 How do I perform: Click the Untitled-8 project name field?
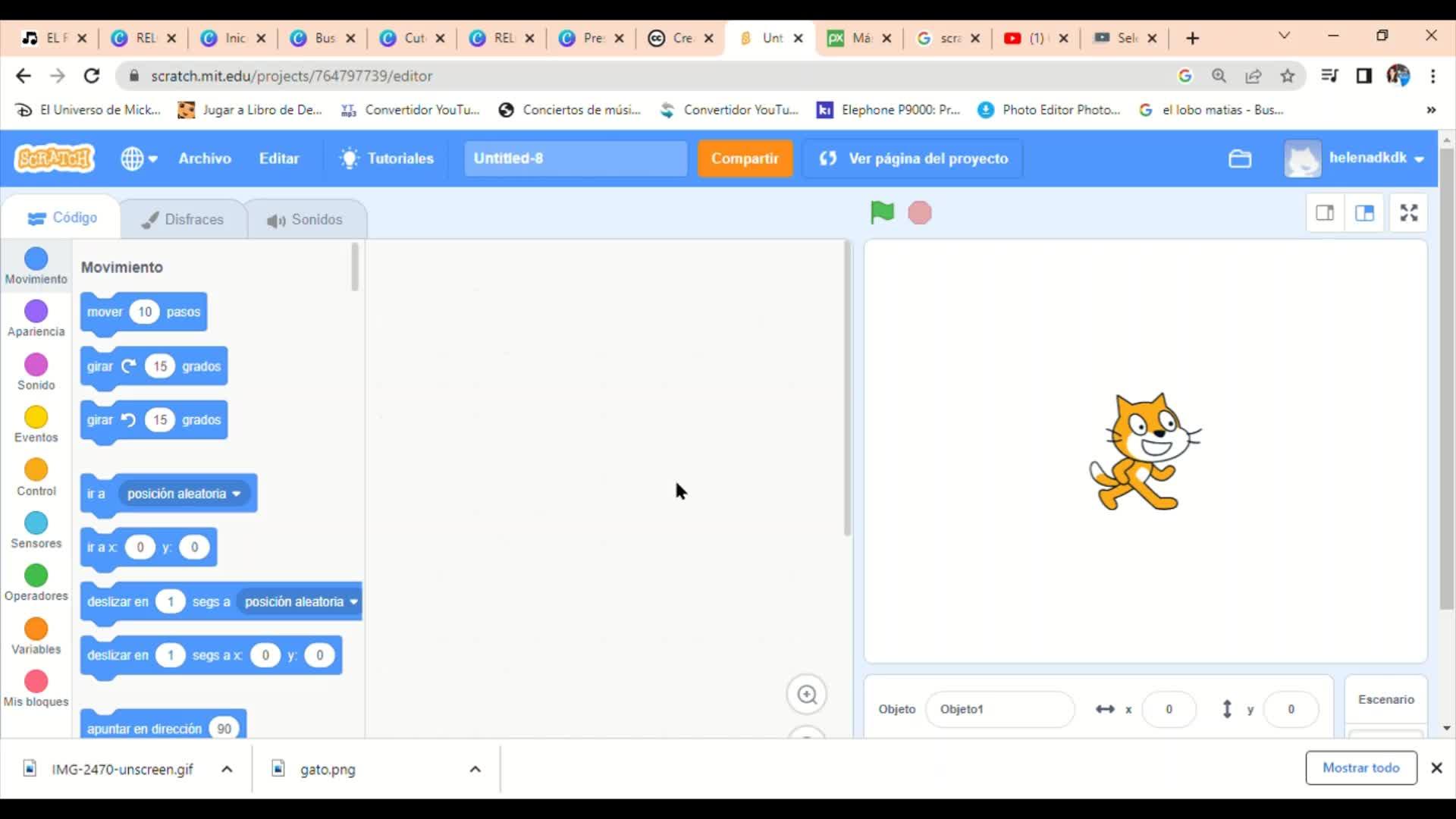575,158
